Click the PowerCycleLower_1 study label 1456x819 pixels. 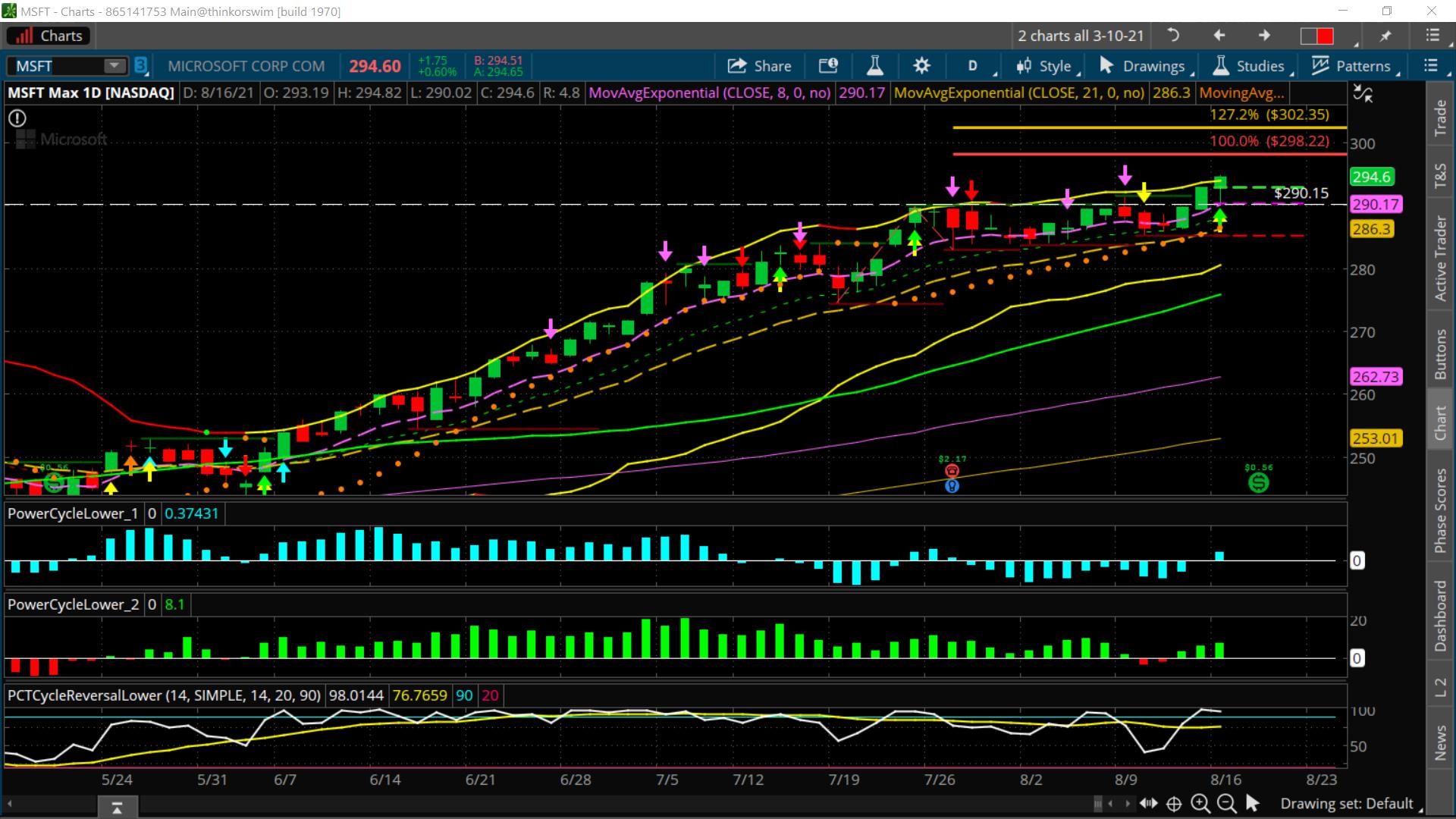click(x=73, y=513)
